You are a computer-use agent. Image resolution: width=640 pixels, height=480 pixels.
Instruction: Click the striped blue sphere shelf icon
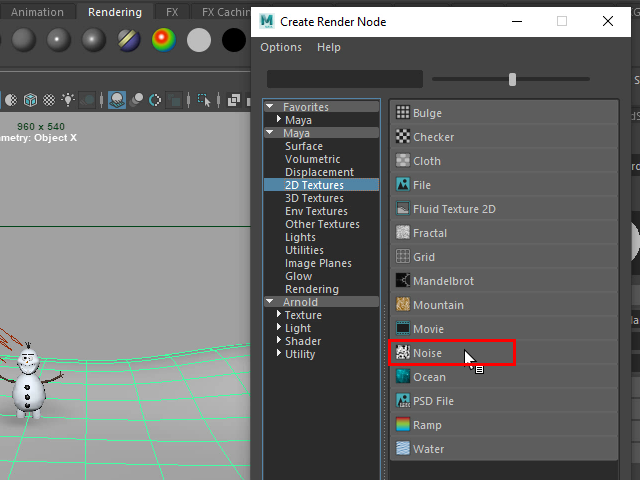pyautogui.click(x=128, y=40)
